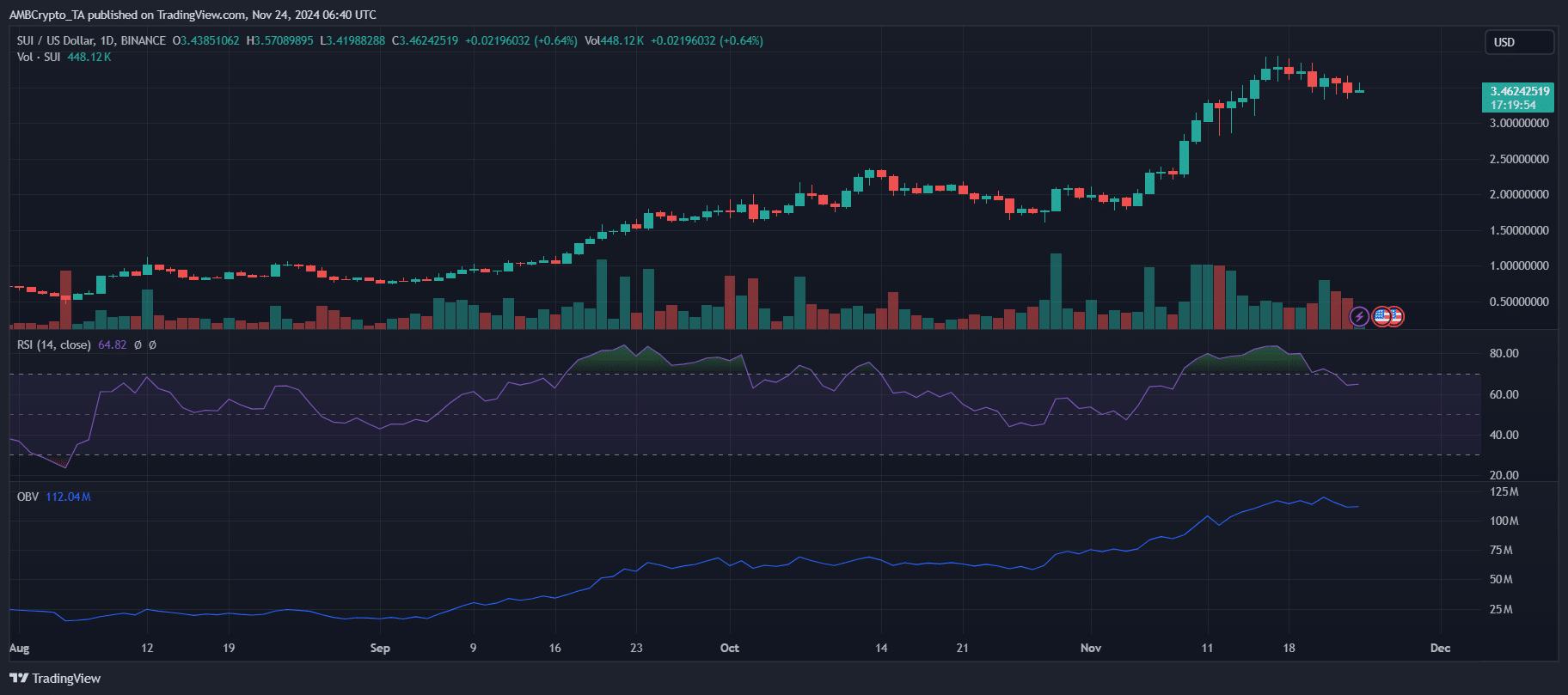
Task: Click the date label 23 on the time axis
Action: [636, 648]
